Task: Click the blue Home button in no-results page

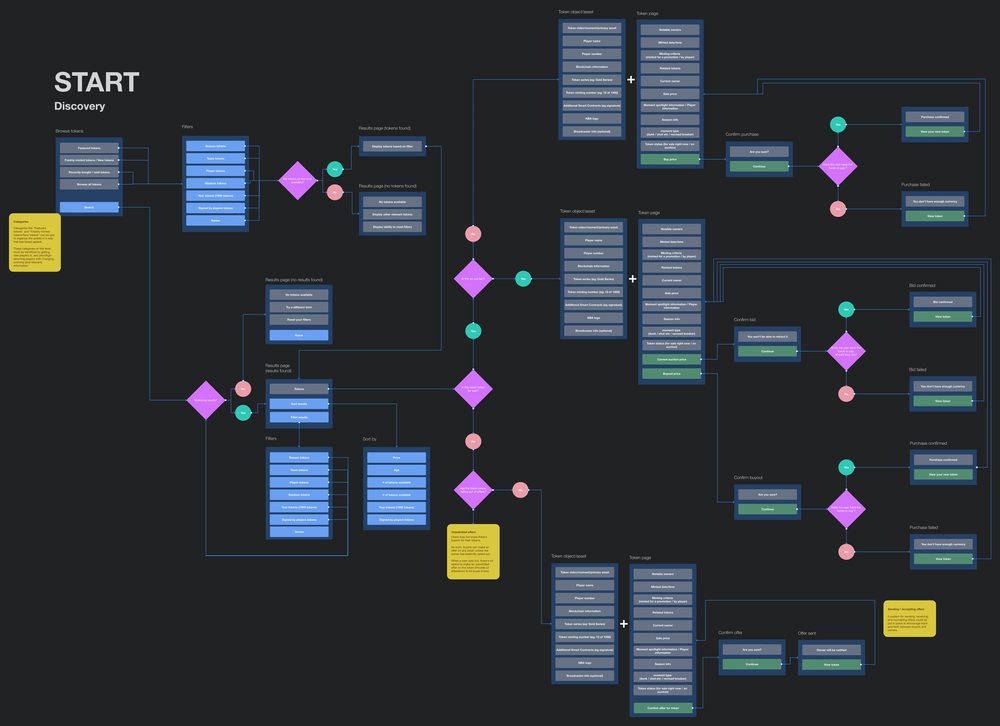Action: coord(299,335)
